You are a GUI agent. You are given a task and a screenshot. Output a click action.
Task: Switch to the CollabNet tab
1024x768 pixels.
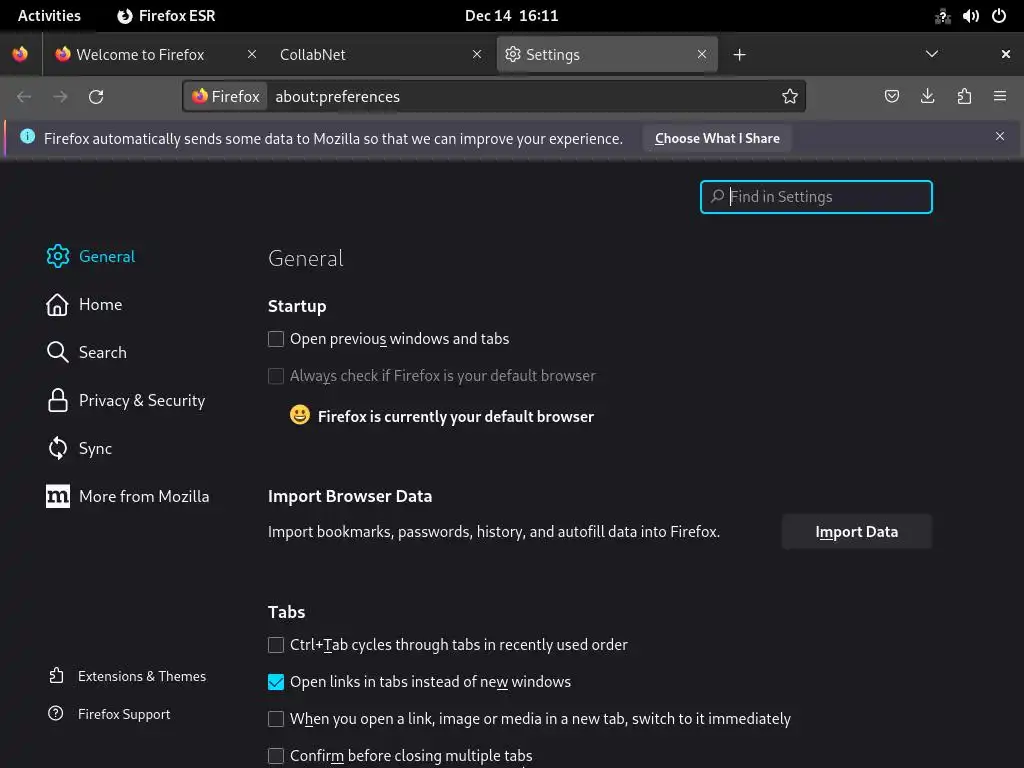pyautogui.click(x=370, y=55)
